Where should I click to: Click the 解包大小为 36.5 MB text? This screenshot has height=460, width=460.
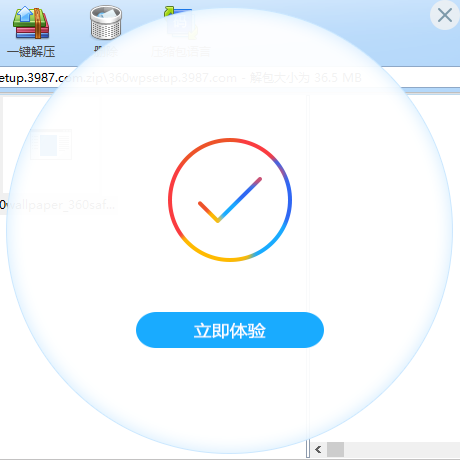306,78
